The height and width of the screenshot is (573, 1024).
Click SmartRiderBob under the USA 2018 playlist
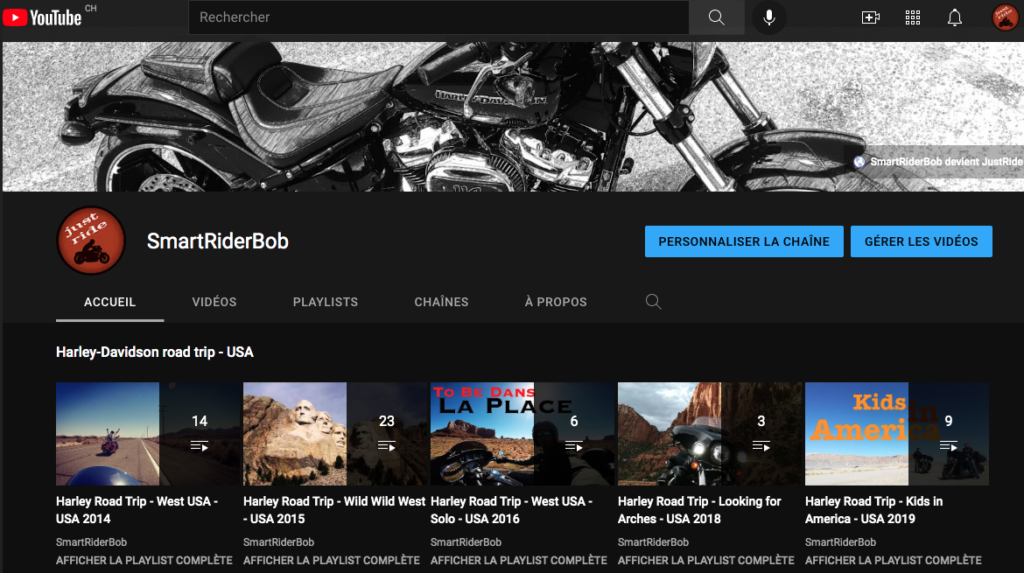pos(653,542)
